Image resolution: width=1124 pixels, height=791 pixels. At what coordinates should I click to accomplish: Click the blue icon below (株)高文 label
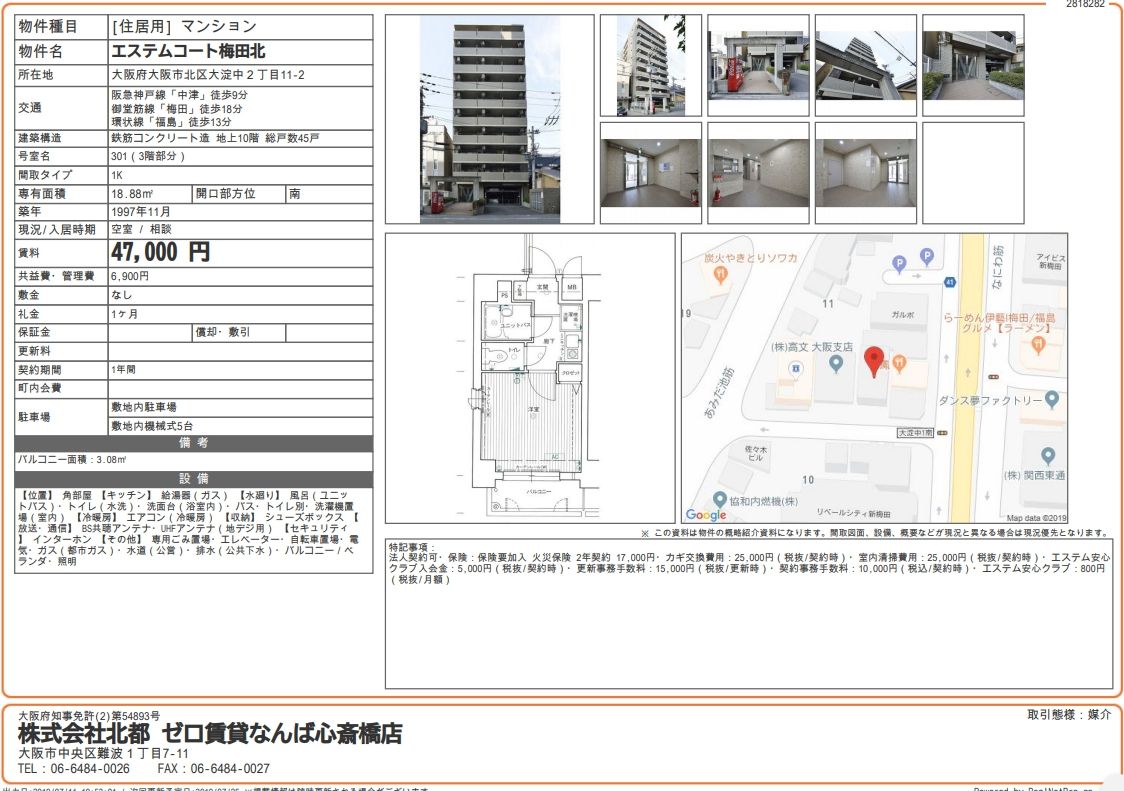pyautogui.click(x=795, y=369)
